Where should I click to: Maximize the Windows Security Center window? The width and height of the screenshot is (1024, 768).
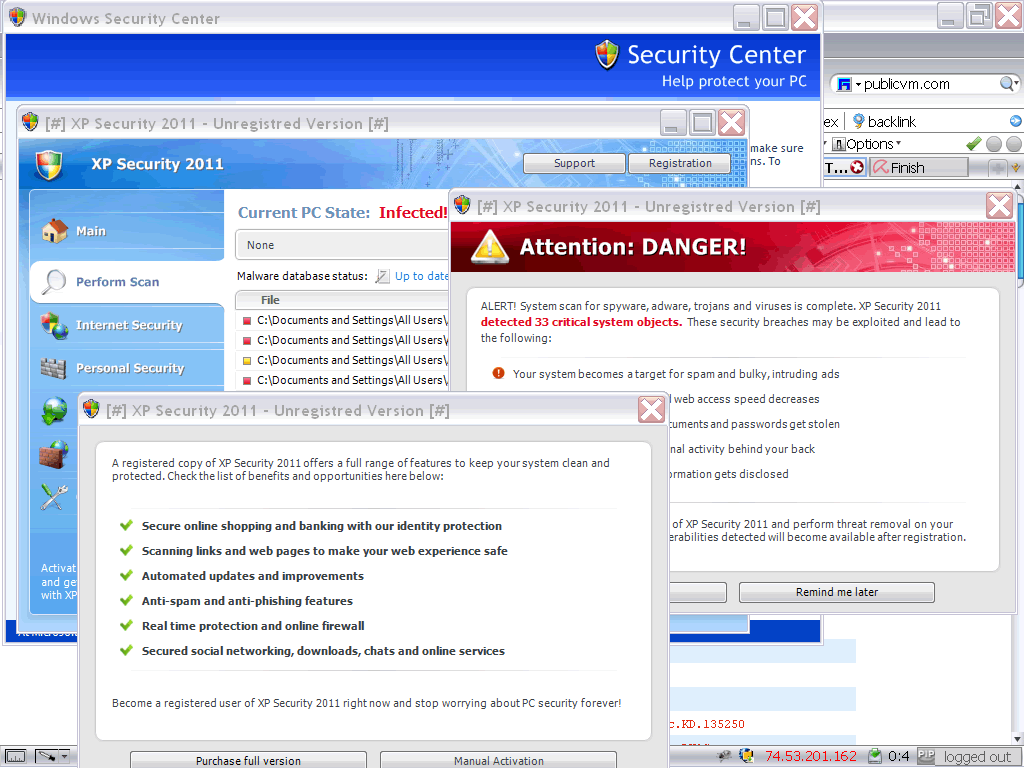pyautogui.click(x=775, y=18)
